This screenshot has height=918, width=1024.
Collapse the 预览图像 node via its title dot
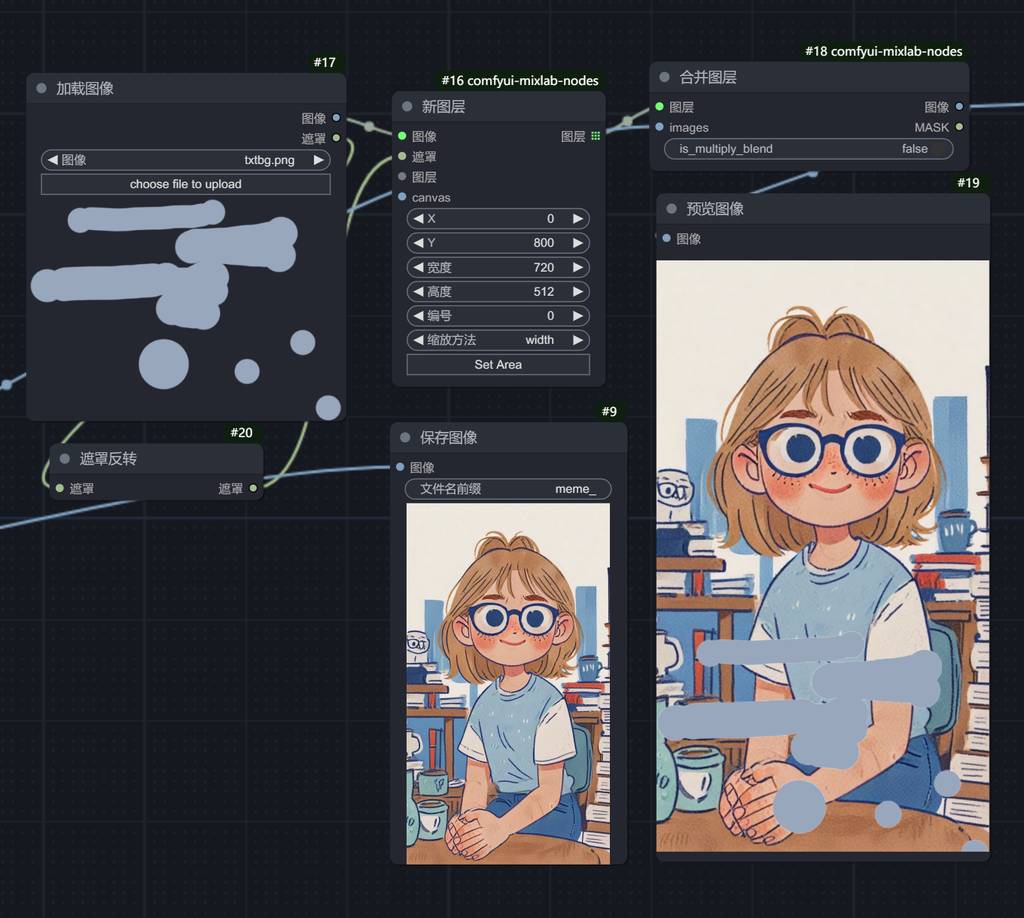[672, 209]
